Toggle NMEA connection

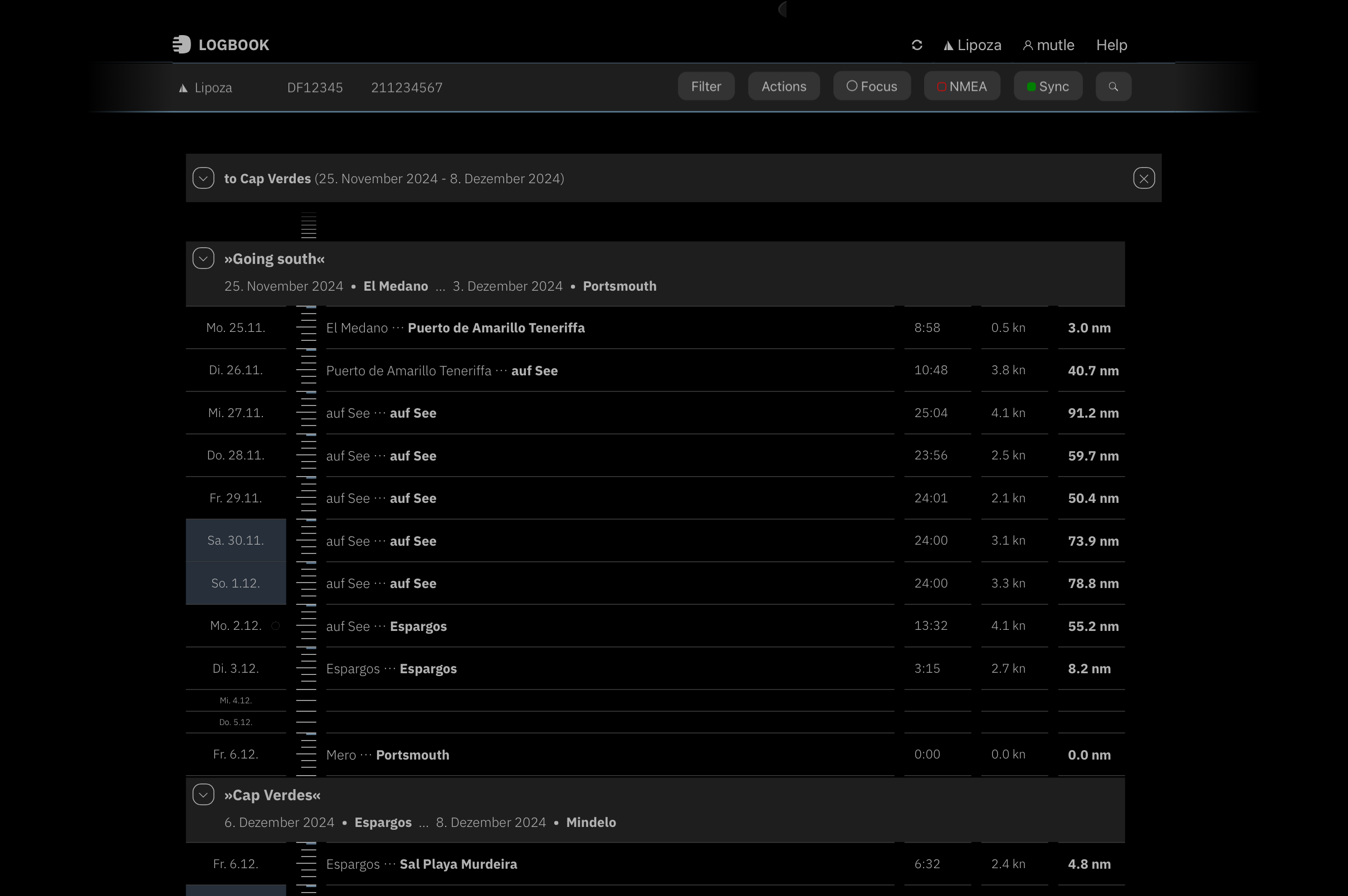pyautogui.click(x=962, y=87)
